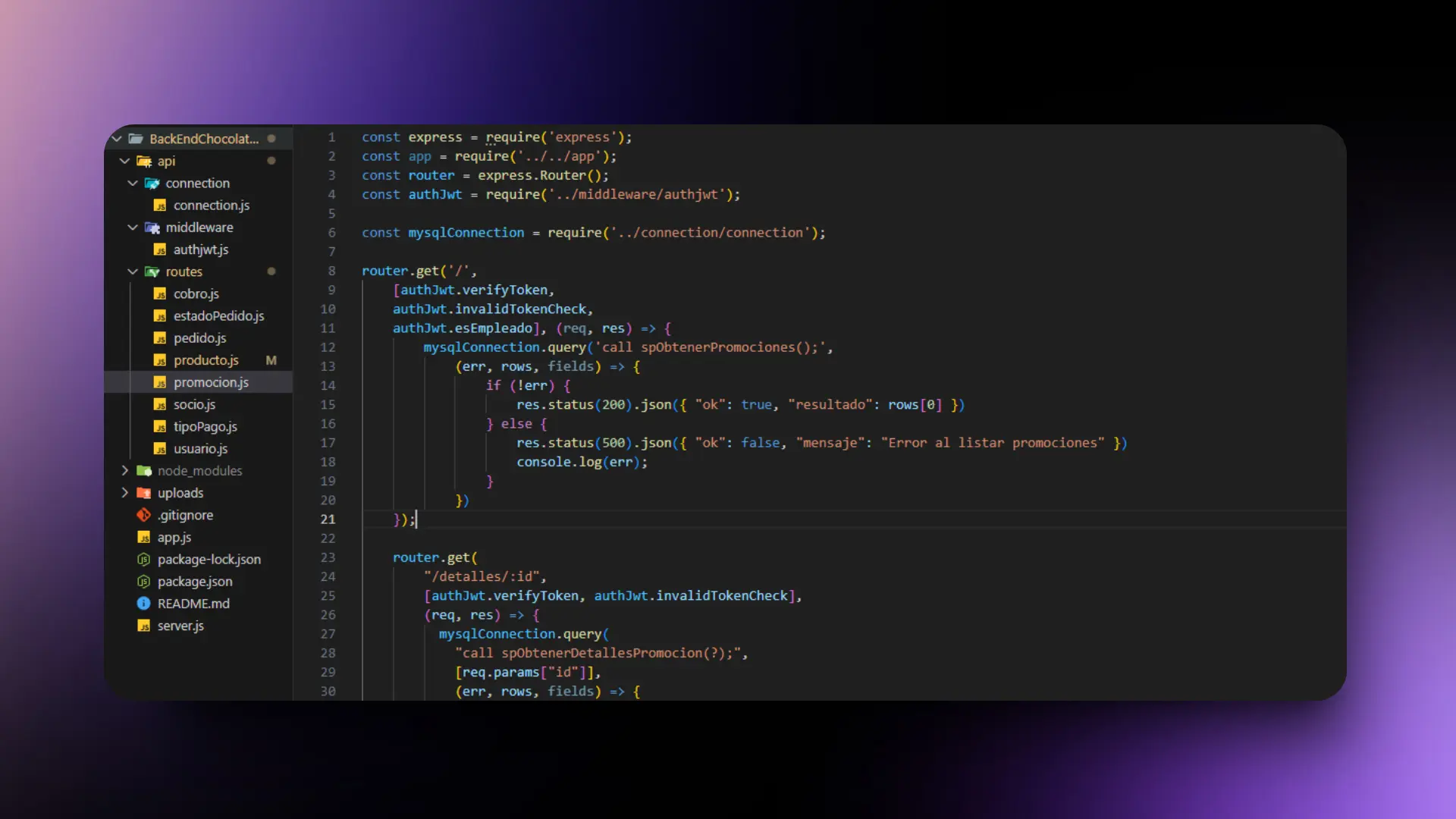This screenshot has width=1456, height=819.
Task: Click the JS icon beside cobro.js
Action: [x=160, y=293]
